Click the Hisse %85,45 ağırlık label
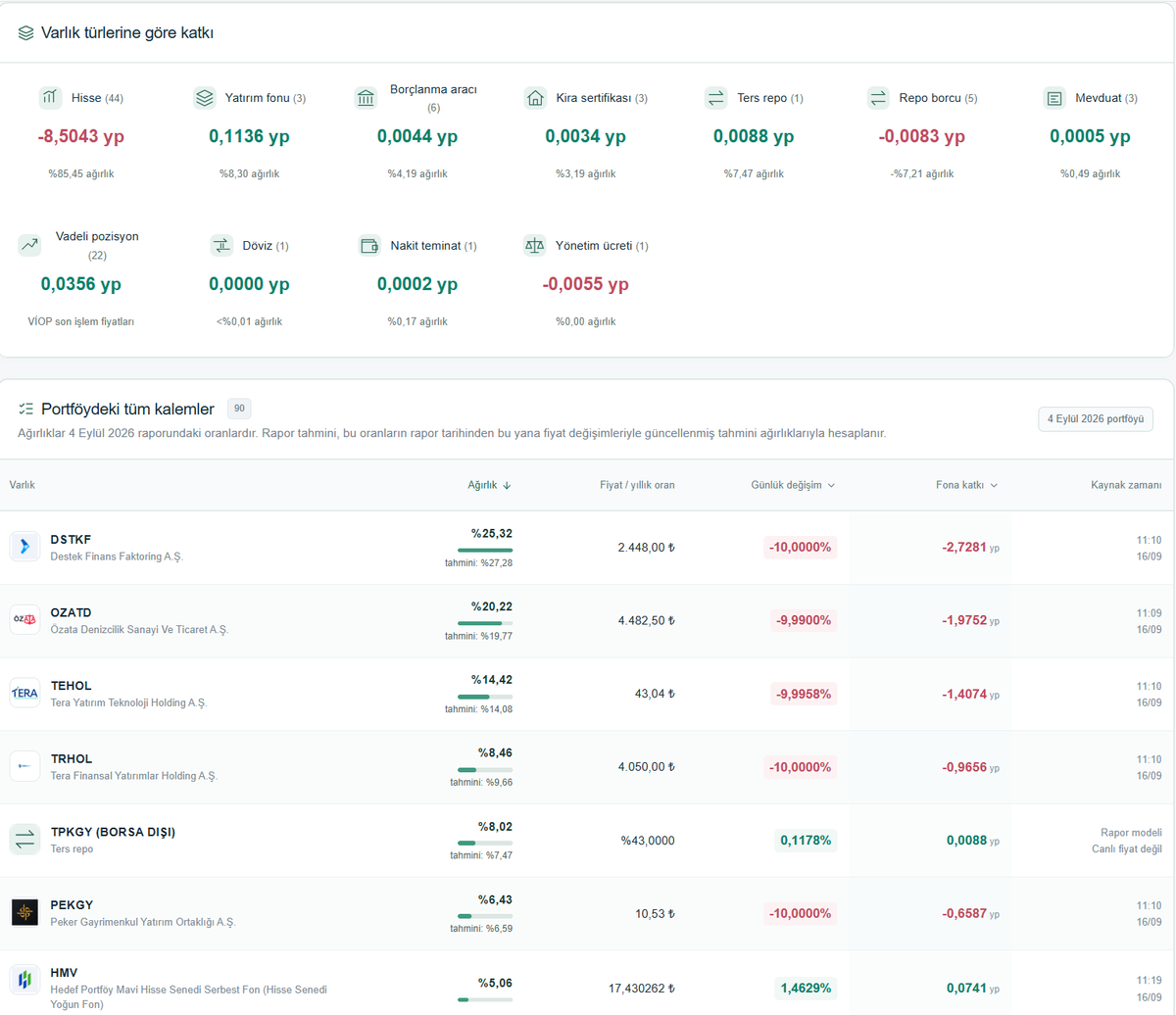This screenshot has width=1176, height=1015. tap(81, 173)
